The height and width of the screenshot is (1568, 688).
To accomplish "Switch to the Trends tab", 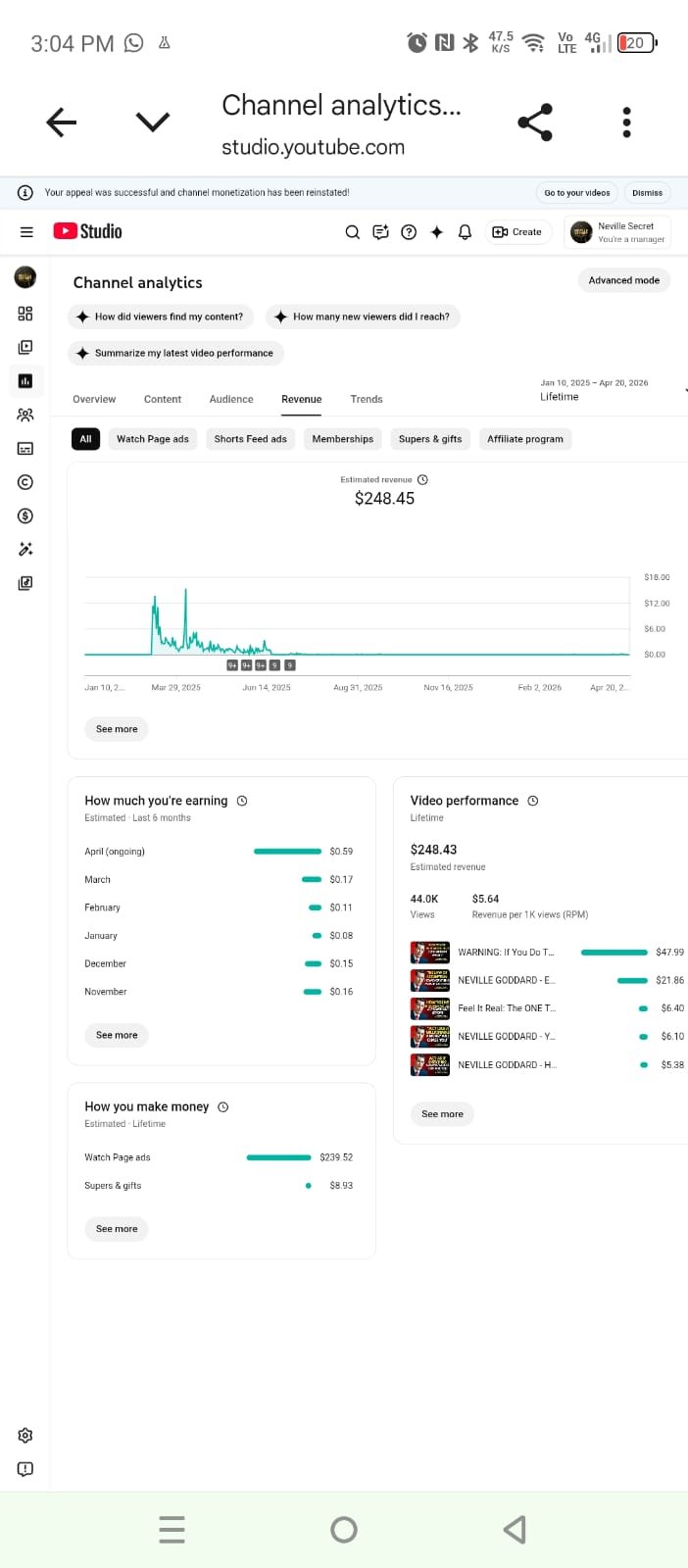I will (367, 399).
